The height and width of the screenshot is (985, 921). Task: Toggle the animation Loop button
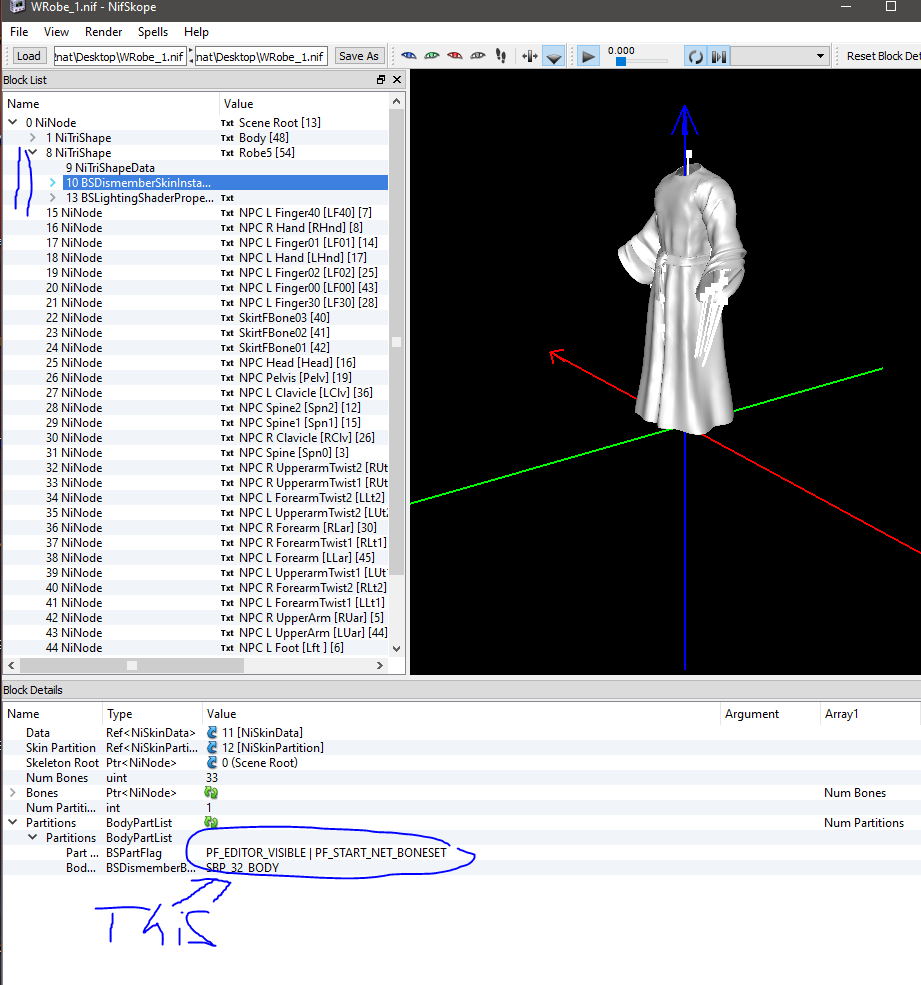click(x=695, y=57)
